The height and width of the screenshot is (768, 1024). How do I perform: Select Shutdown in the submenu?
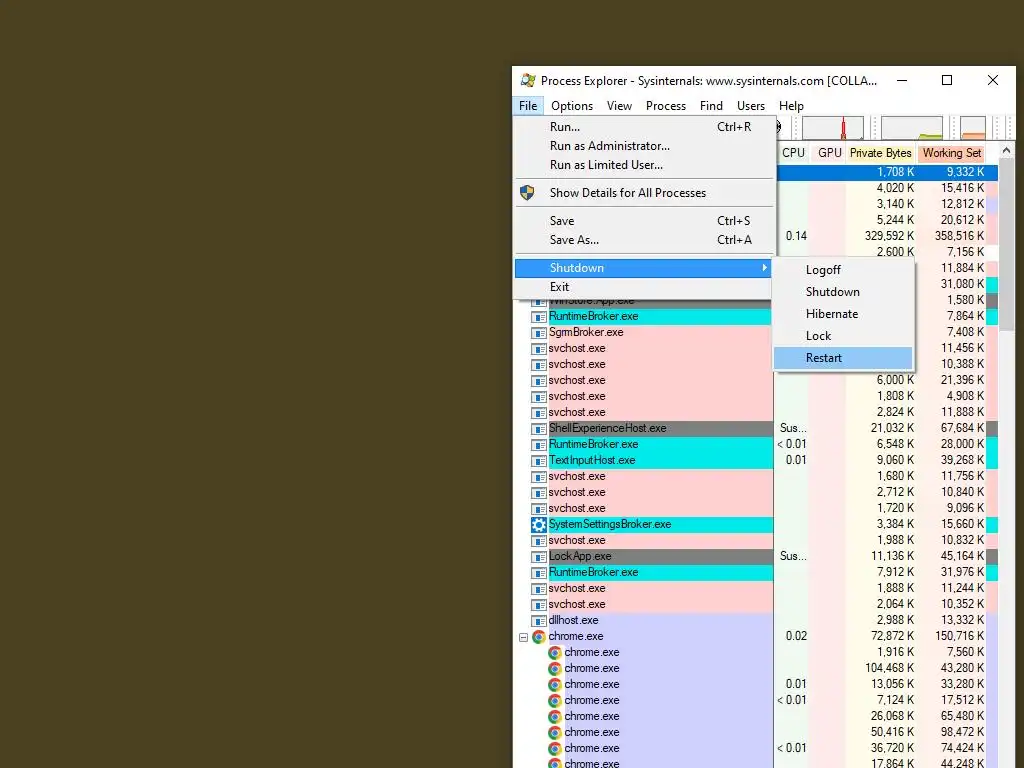pos(843,292)
